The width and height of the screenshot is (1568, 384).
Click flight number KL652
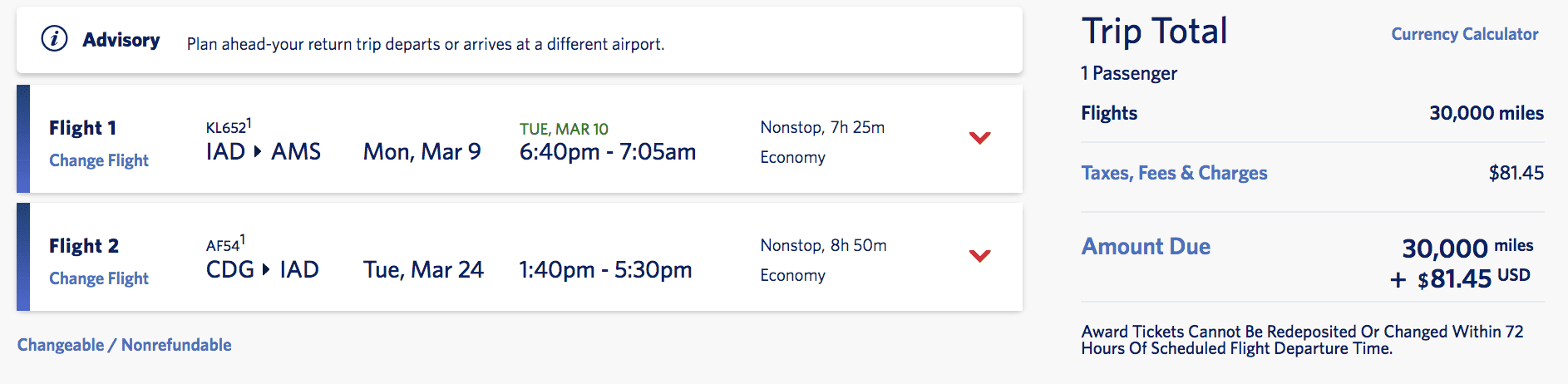[226, 128]
